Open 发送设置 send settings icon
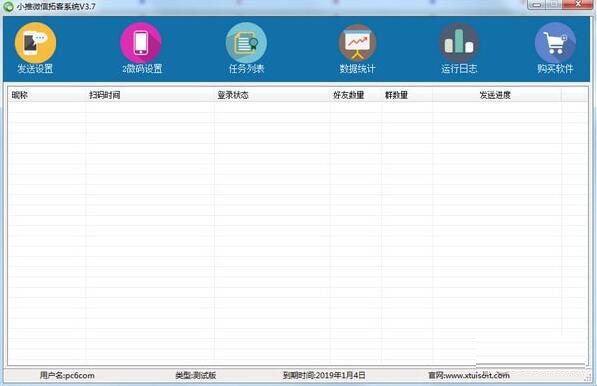Viewport: 597px width, 386px height. [35, 43]
